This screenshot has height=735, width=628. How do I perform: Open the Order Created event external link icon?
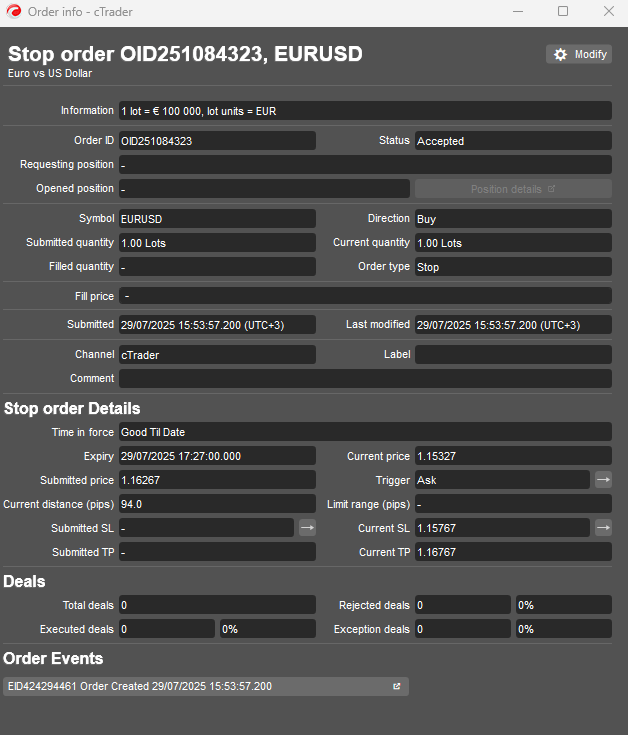[x=396, y=686]
